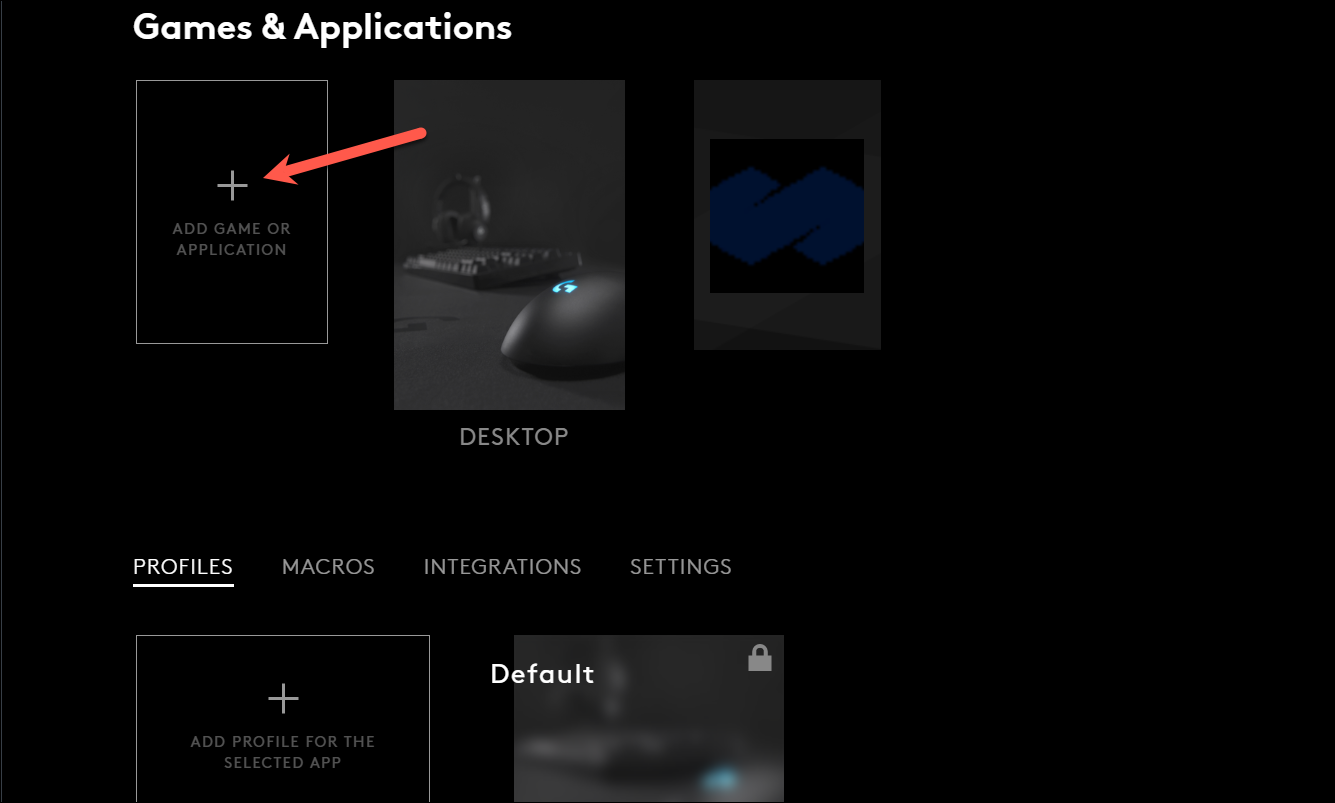
Task: Switch to the SETTINGS tab
Action: point(680,566)
